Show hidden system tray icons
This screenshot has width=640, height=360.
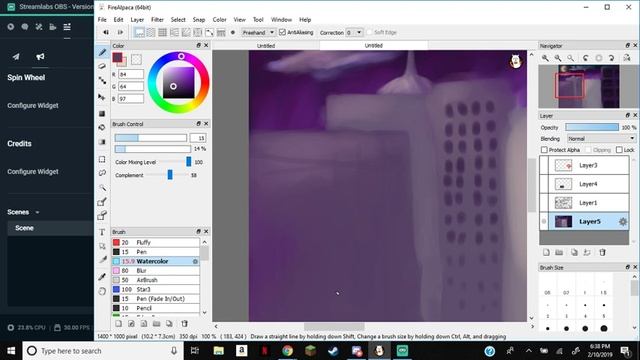[x=529, y=351]
